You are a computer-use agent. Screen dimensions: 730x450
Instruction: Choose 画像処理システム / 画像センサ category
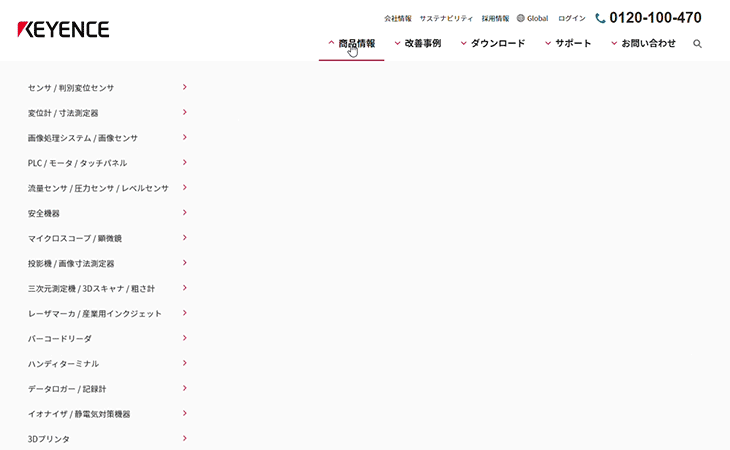tap(83, 138)
